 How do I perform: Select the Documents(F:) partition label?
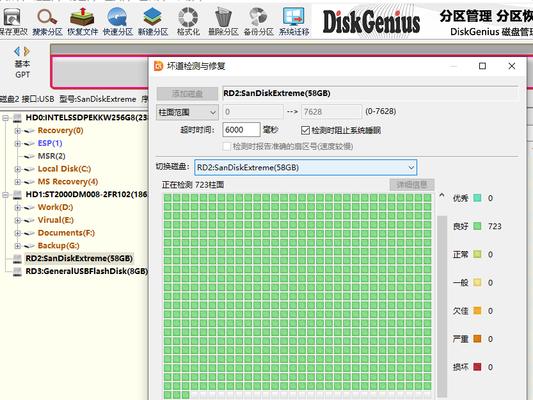[x=66, y=233]
